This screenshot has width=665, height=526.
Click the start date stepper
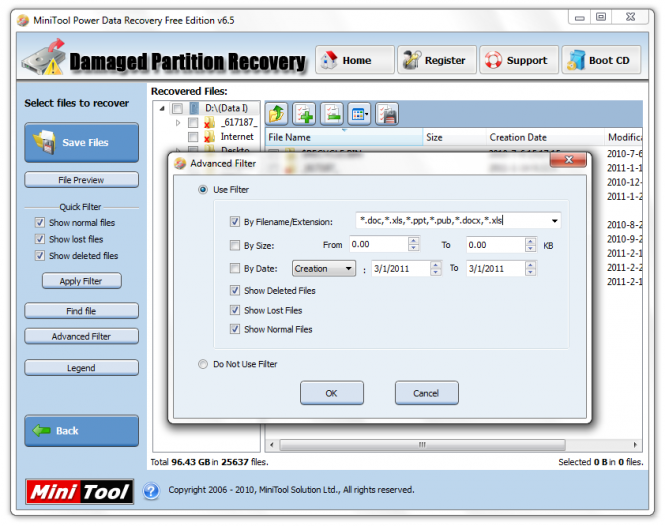[436, 268]
